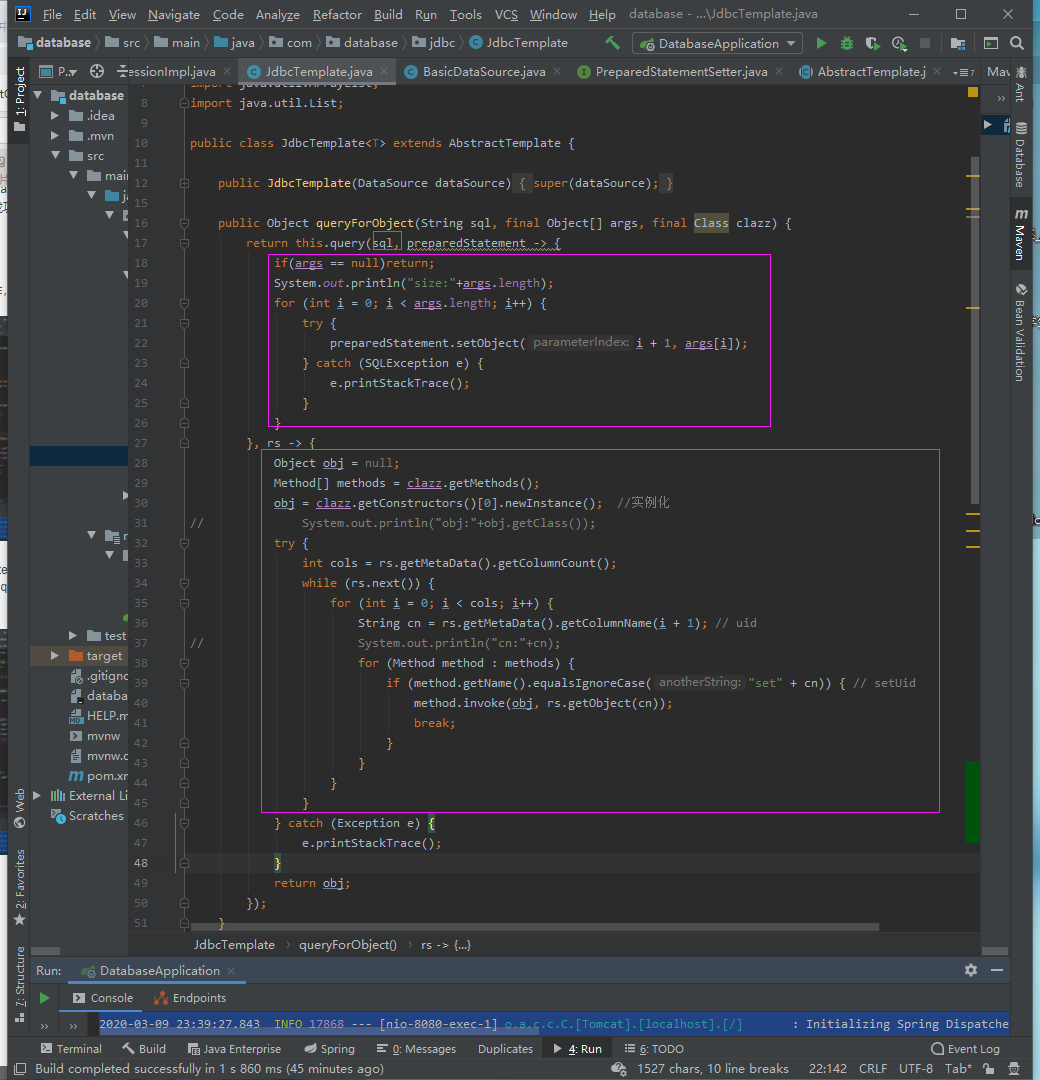Click the editor horizontal scrollbar
Image resolution: width=1040 pixels, height=1080 pixels.
(x=534, y=927)
